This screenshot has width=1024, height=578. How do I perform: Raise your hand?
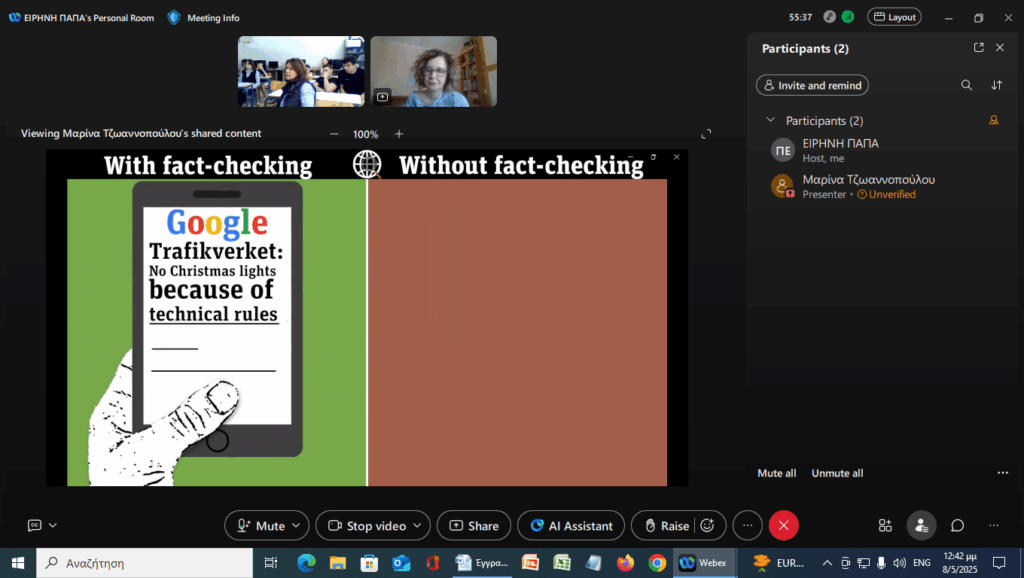point(667,525)
